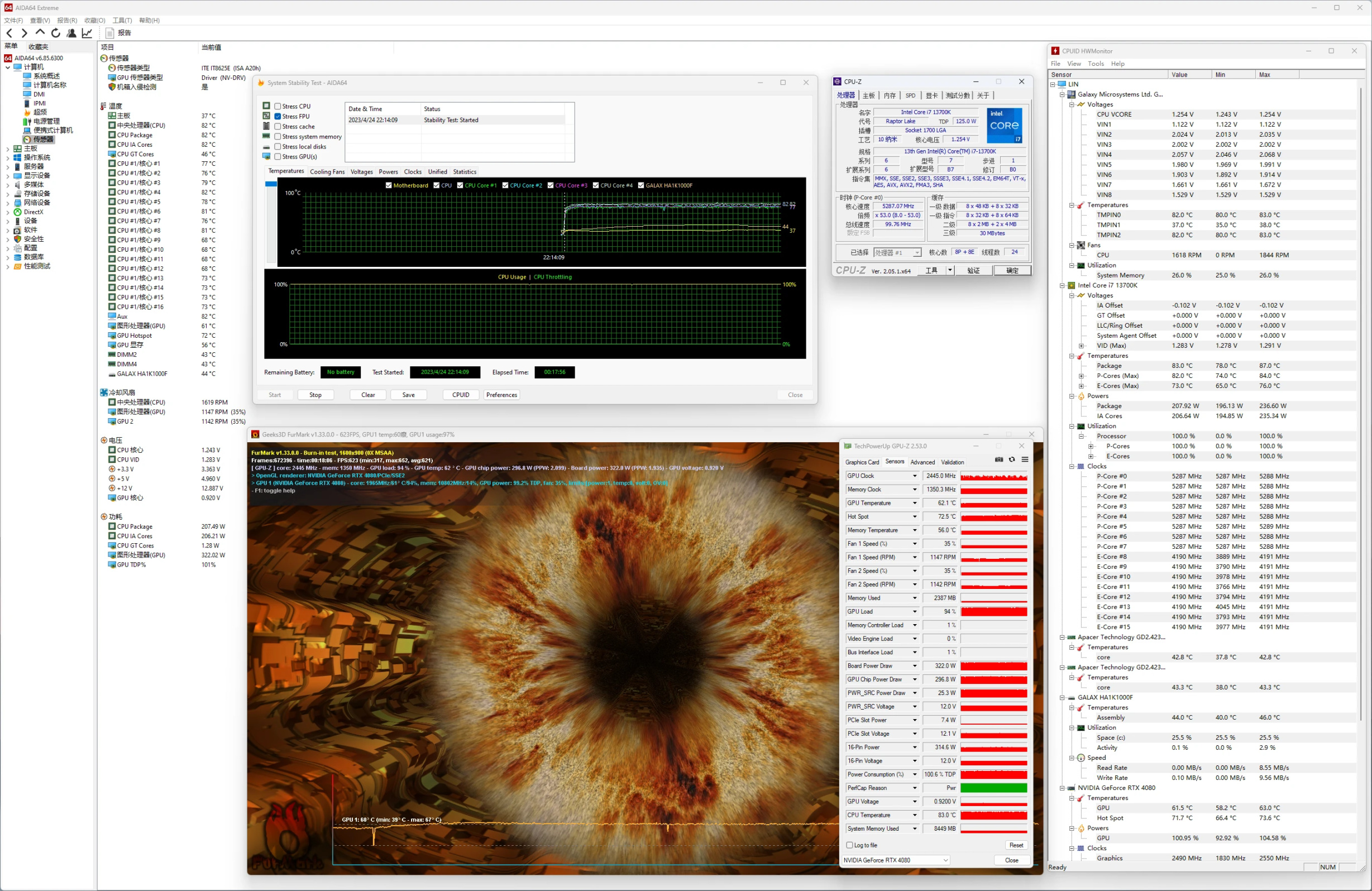This screenshot has width=1372, height=891.
Task: Click the 报告 report document icon
Action: (109, 33)
